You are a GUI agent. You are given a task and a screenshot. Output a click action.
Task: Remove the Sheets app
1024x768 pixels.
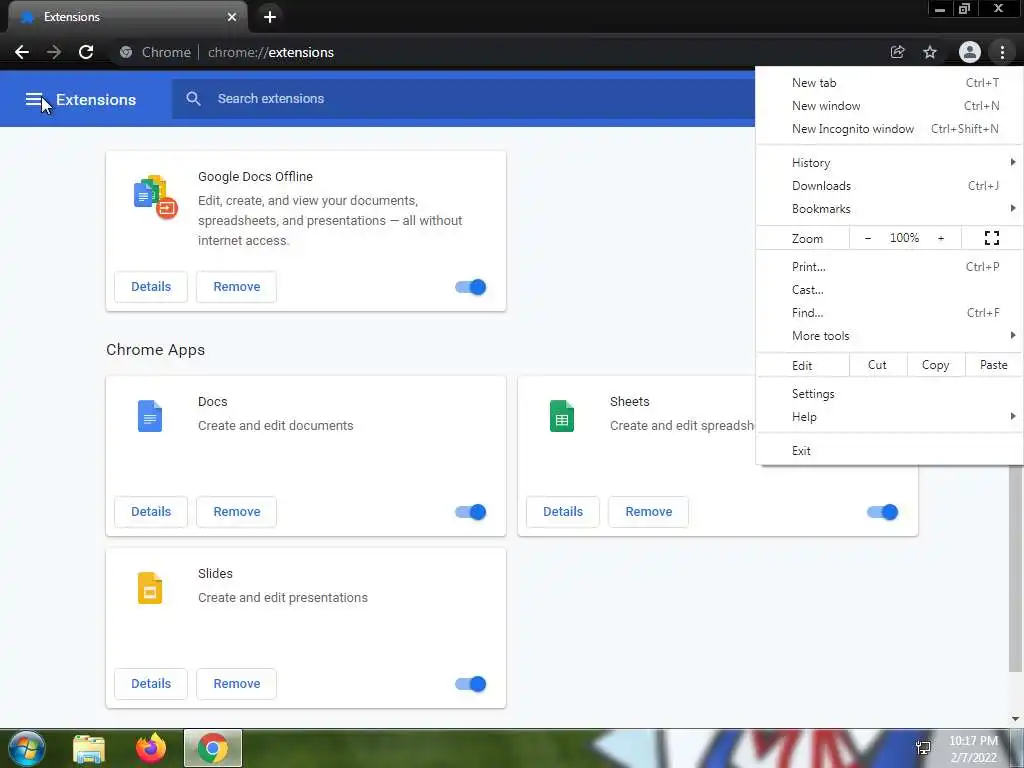coord(648,512)
